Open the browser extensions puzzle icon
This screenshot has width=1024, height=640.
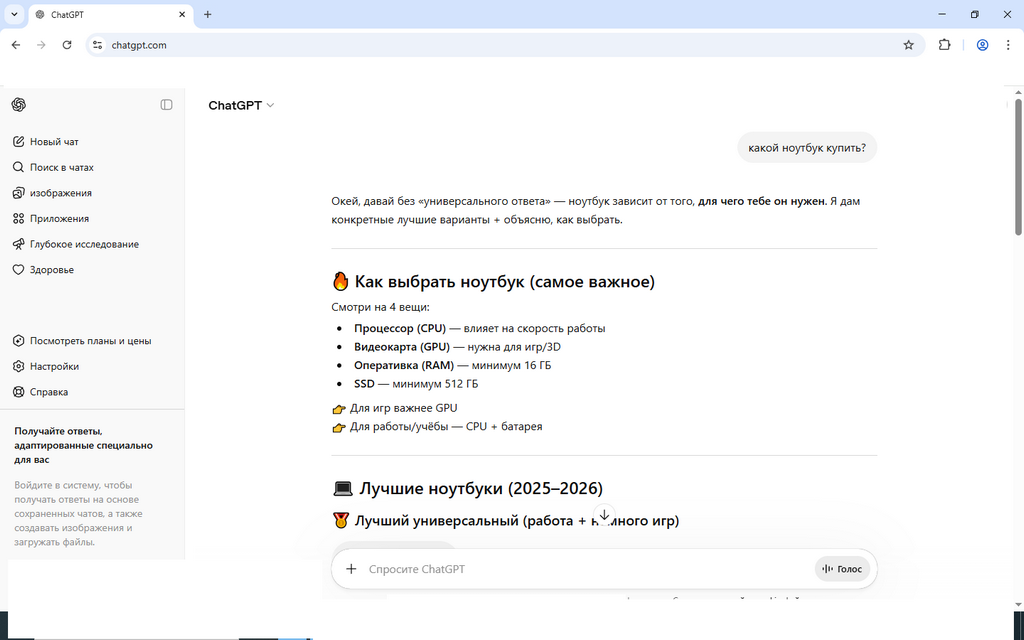point(944,45)
